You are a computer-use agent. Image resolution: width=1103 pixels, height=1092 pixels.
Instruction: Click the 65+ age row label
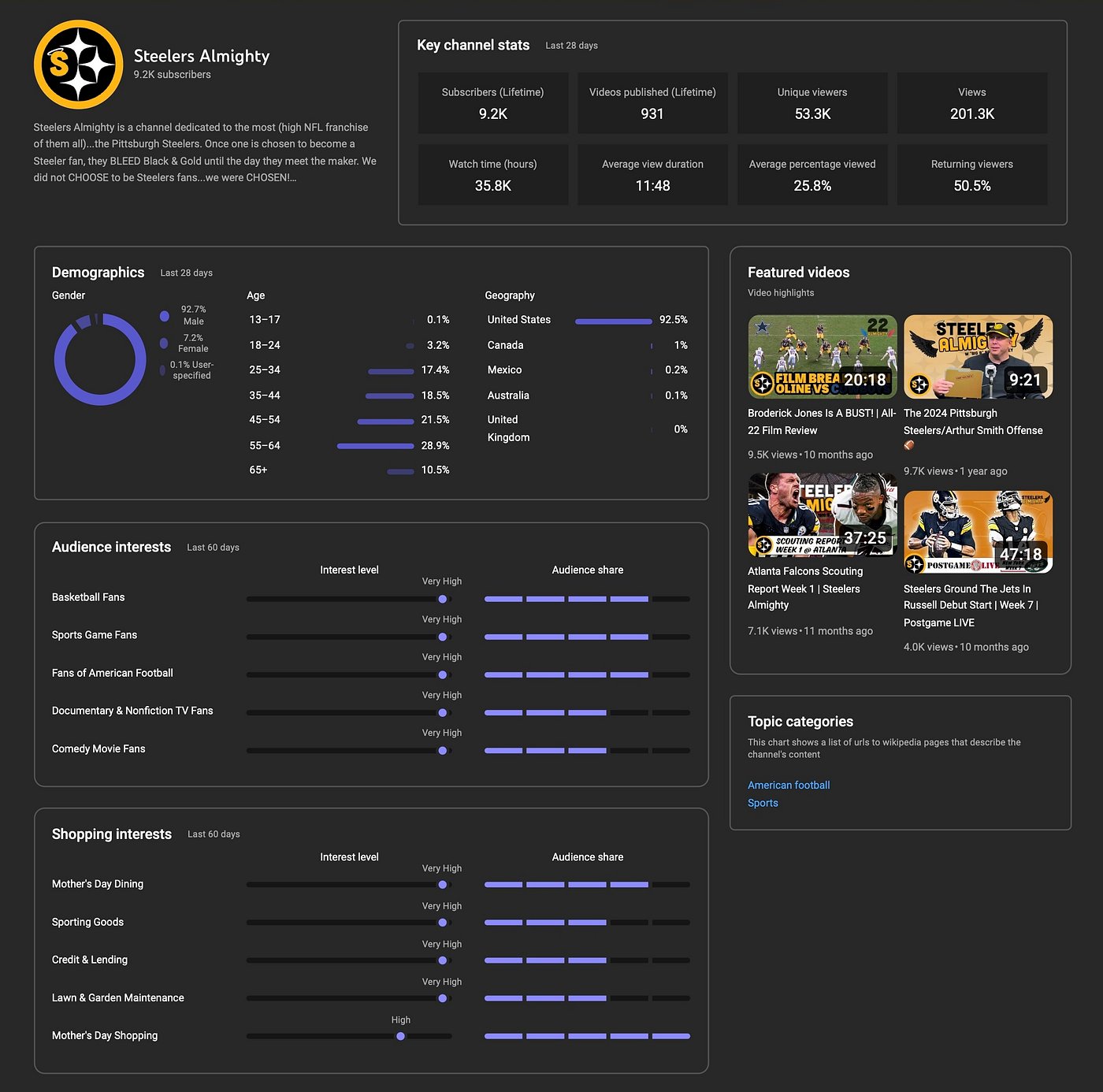(x=258, y=470)
